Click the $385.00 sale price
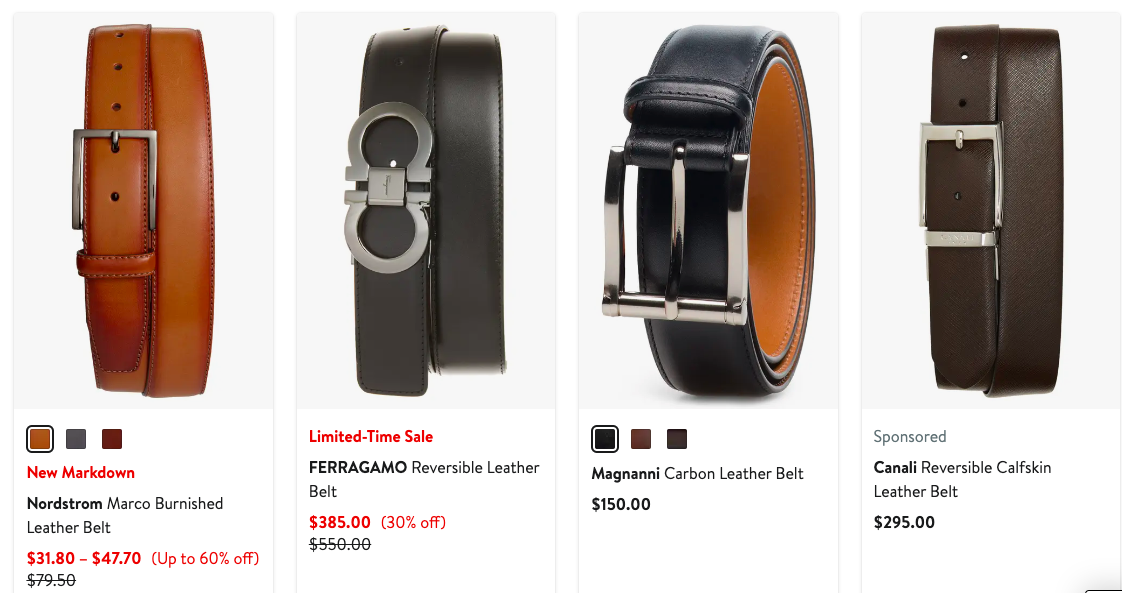Viewport: 1122px width, 593px height. pos(340,522)
